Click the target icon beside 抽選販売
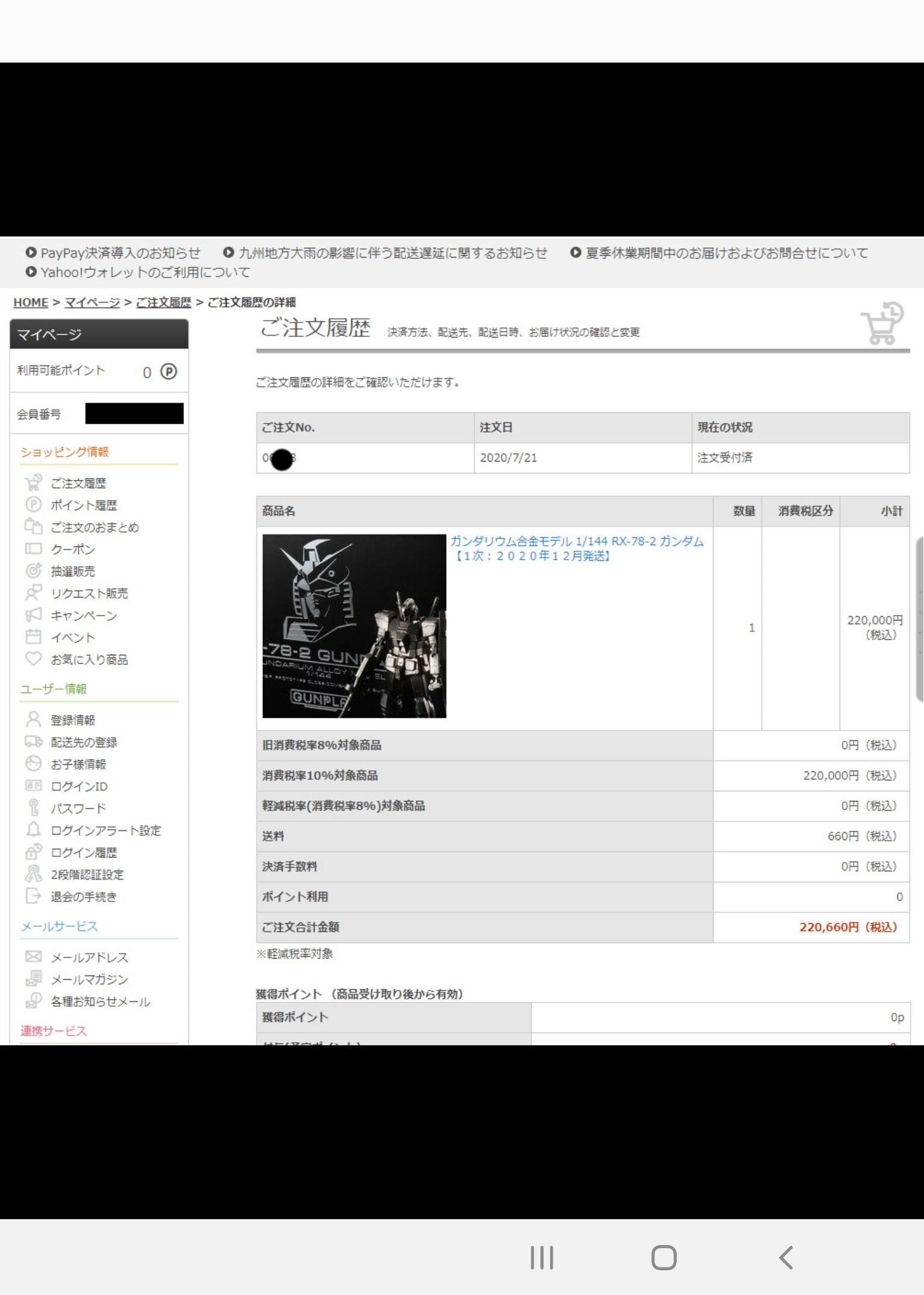Screen dimensions: 924x1295 [x=34, y=570]
